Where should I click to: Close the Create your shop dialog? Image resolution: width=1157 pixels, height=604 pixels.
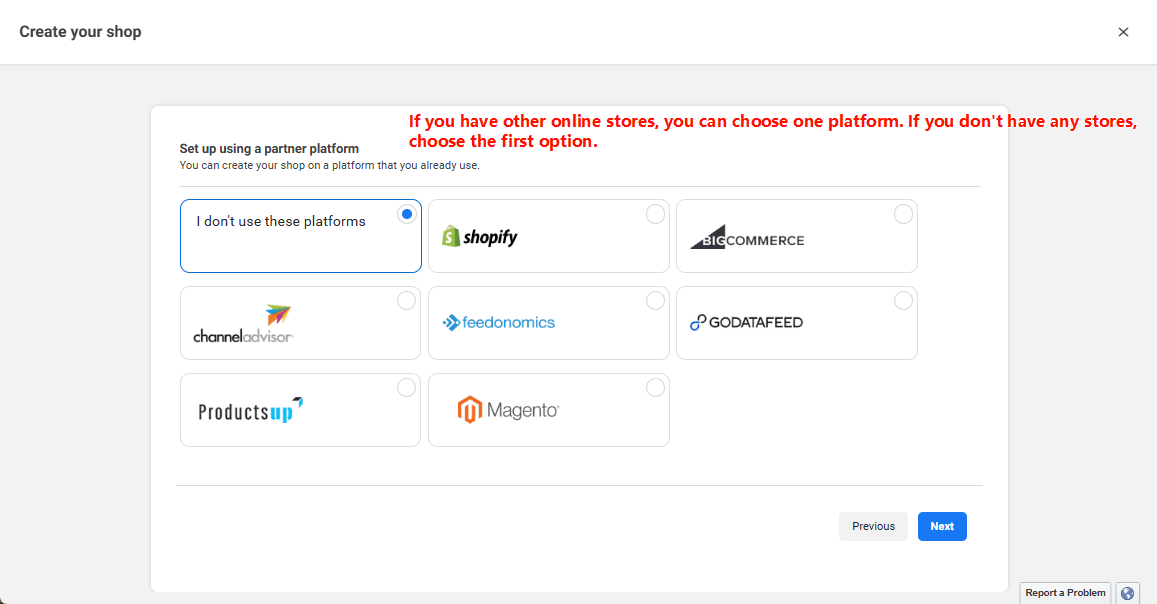tap(1123, 32)
